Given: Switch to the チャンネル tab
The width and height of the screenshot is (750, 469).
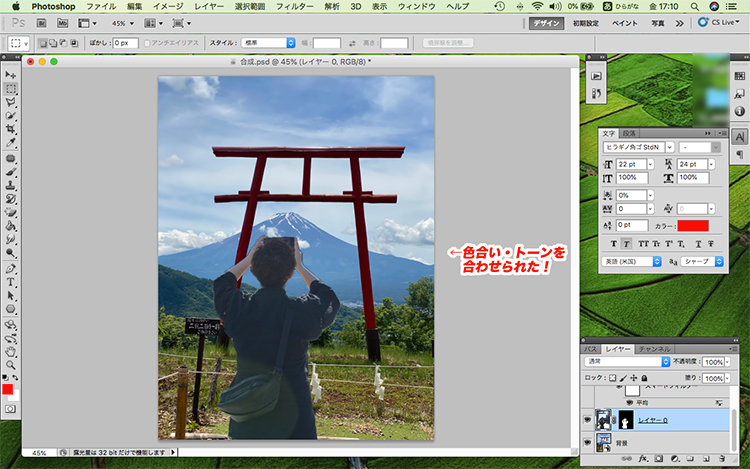Looking at the screenshot, I should point(654,349).
